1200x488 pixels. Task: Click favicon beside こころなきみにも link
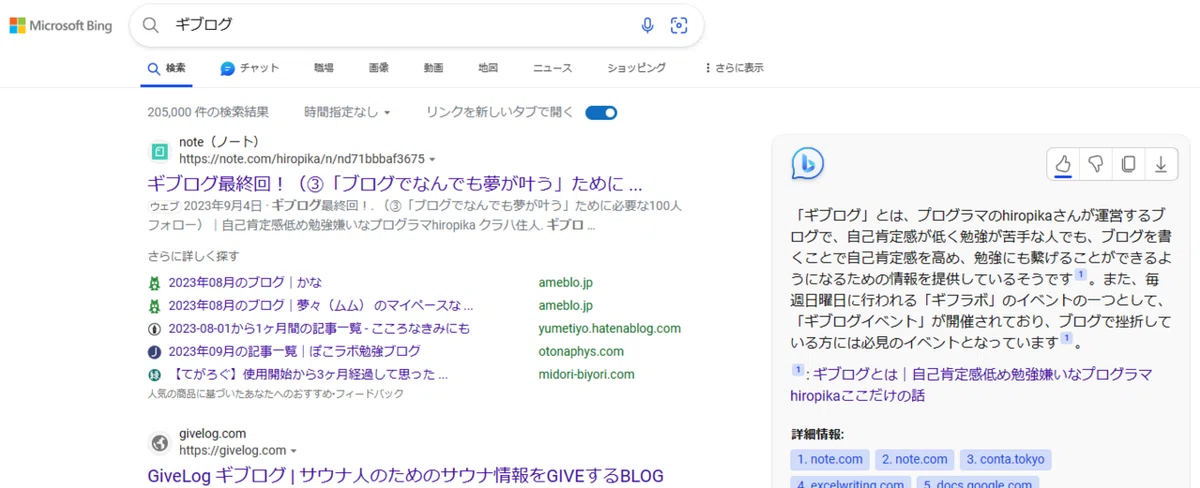coord(155,329)
